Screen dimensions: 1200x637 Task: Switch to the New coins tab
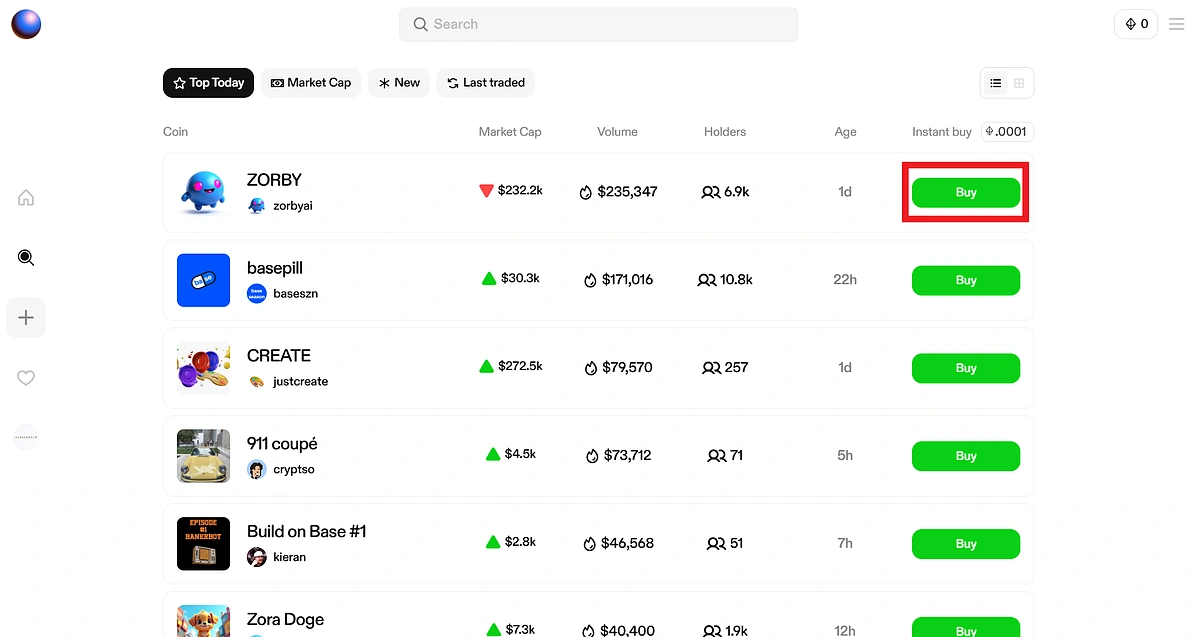pyautogui.click(x=399, y=83)
